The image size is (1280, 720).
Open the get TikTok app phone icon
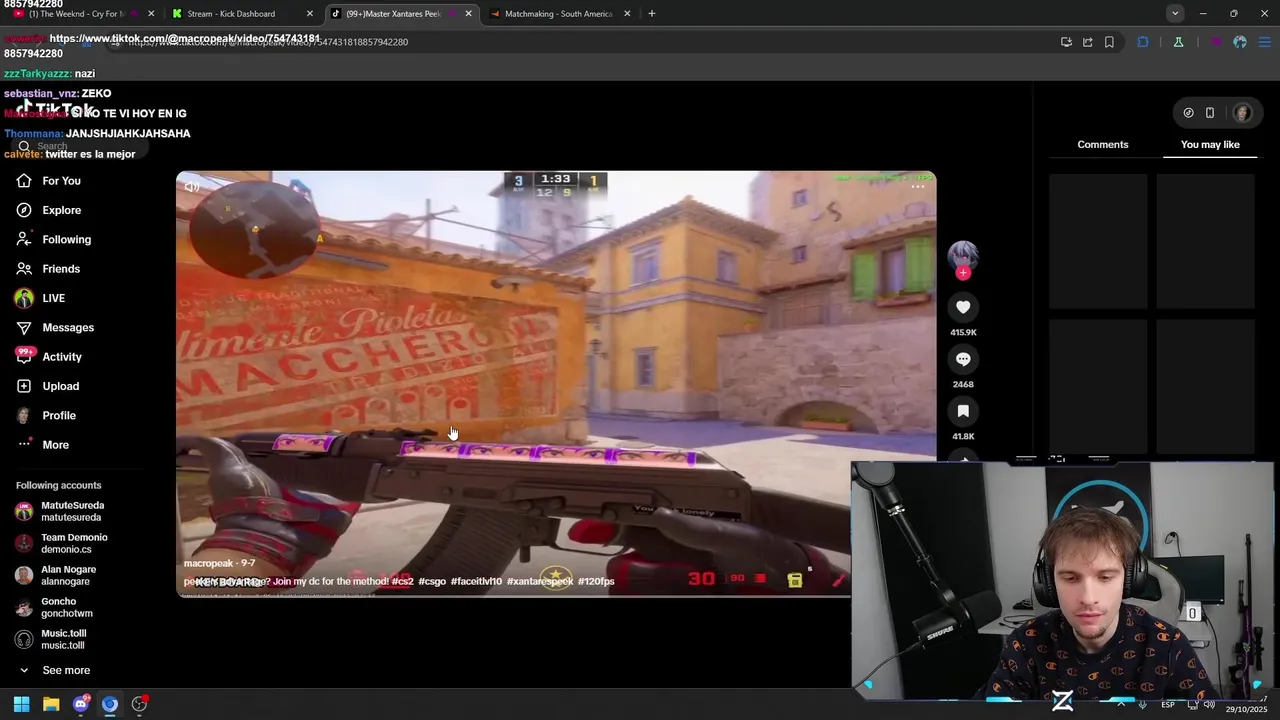pyautogui.click(x=1210, y=113)
